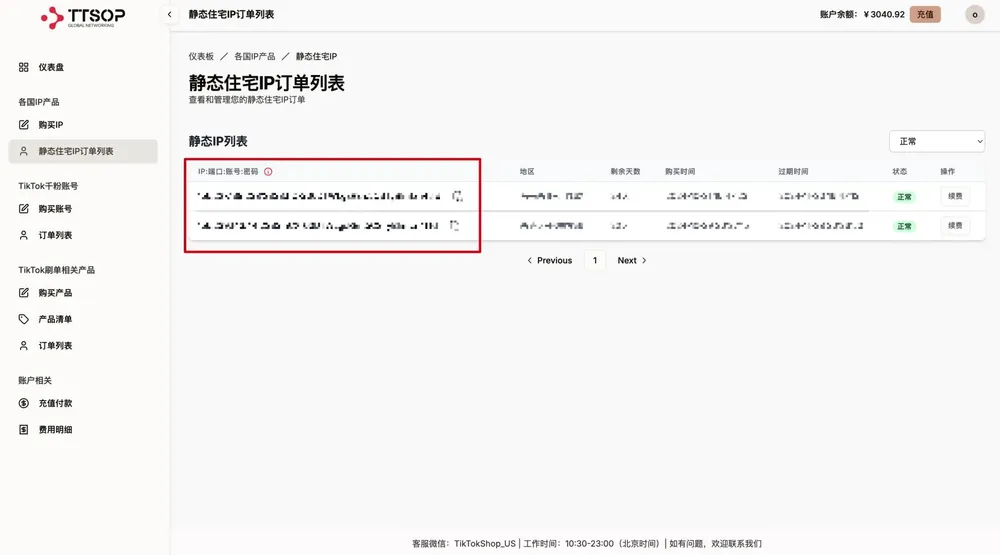Click the 仪表板 breadcrumb link
The width and height of the screenshot is (1000, 555).
(201, 57)
